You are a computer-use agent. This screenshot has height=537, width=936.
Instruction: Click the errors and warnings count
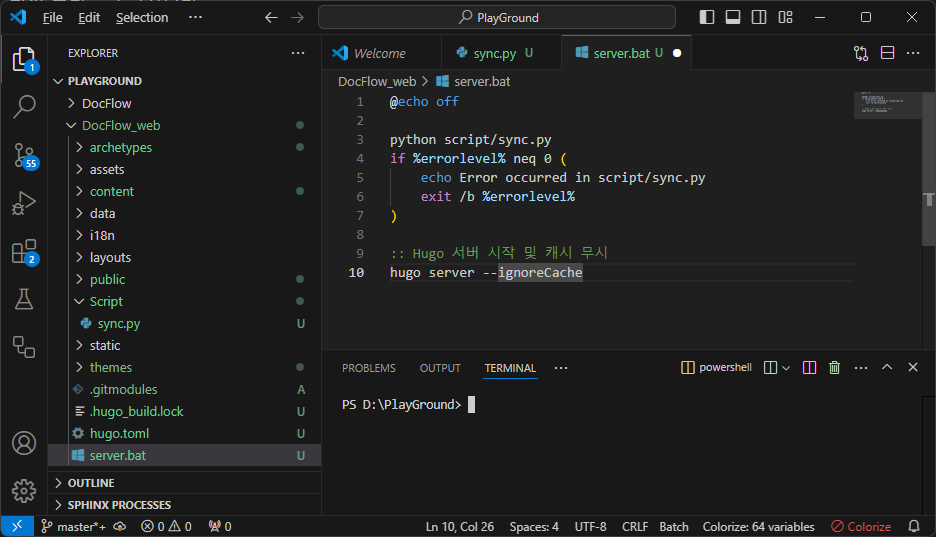coord(166,526)
